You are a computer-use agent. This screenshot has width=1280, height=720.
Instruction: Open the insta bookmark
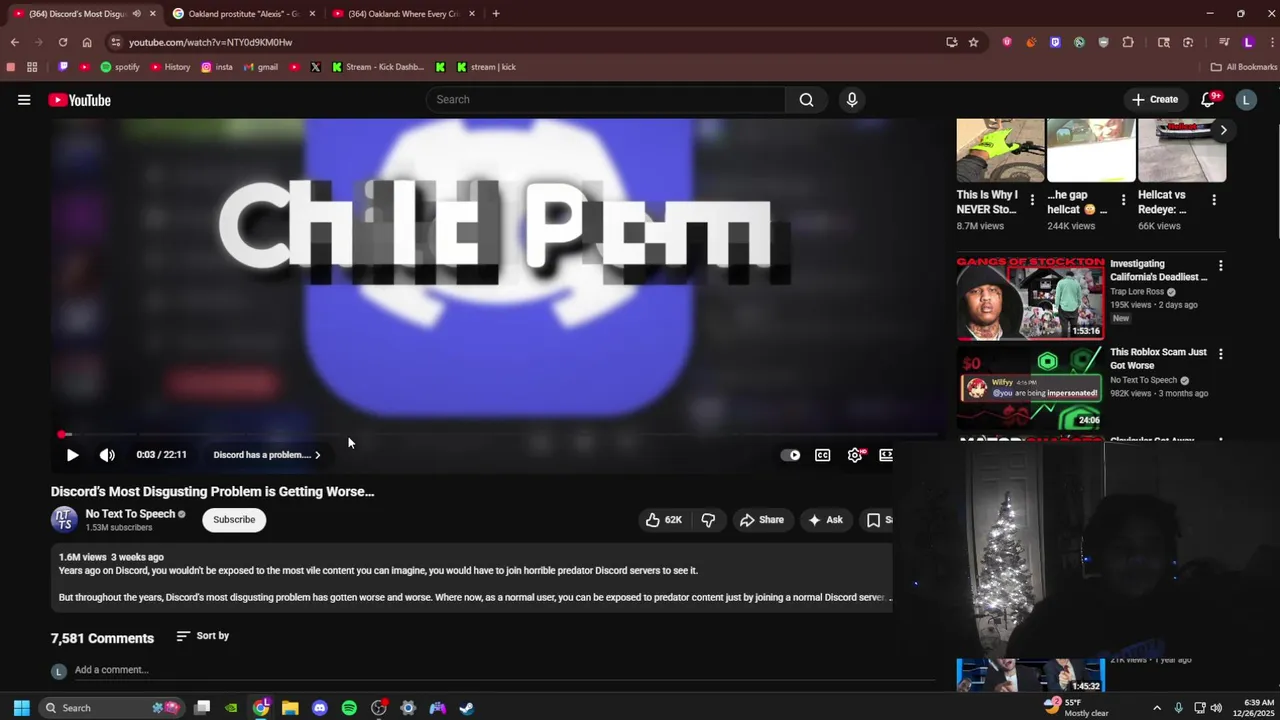click(x=217, y=67)
